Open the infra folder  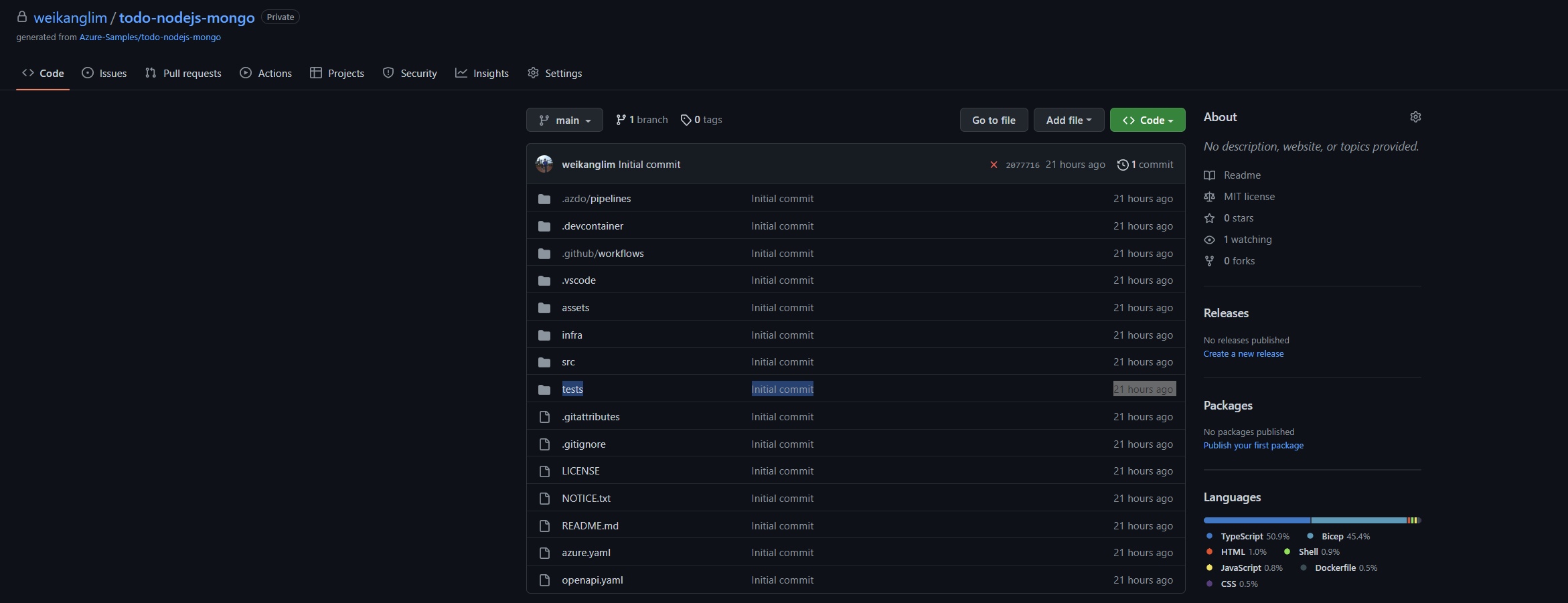(x=572, y=335)
